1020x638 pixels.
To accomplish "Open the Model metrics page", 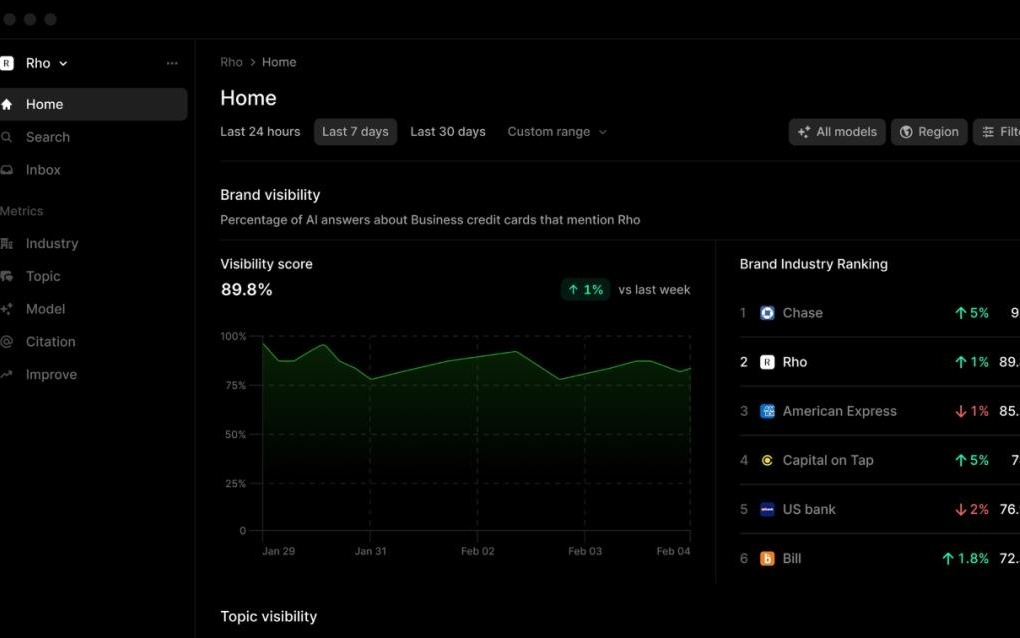I will point(46,309).
